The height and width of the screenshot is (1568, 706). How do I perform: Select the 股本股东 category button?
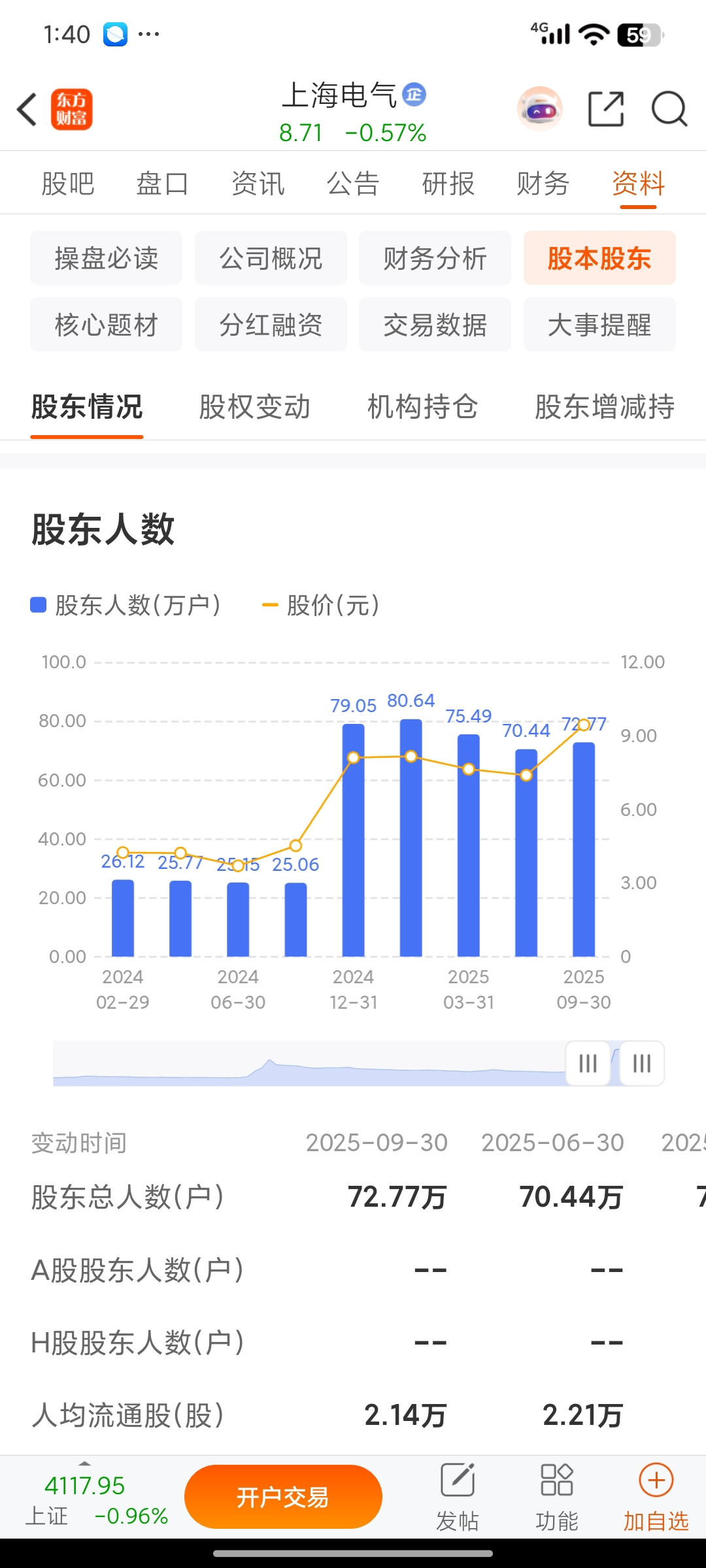coord(599,258)
